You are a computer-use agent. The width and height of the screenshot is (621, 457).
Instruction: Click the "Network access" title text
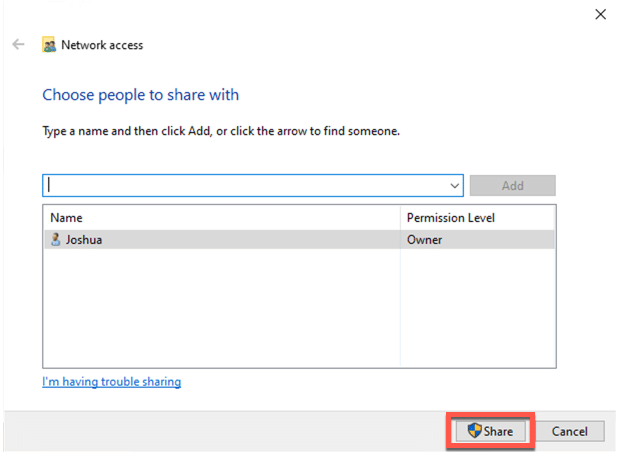point(102,45)
